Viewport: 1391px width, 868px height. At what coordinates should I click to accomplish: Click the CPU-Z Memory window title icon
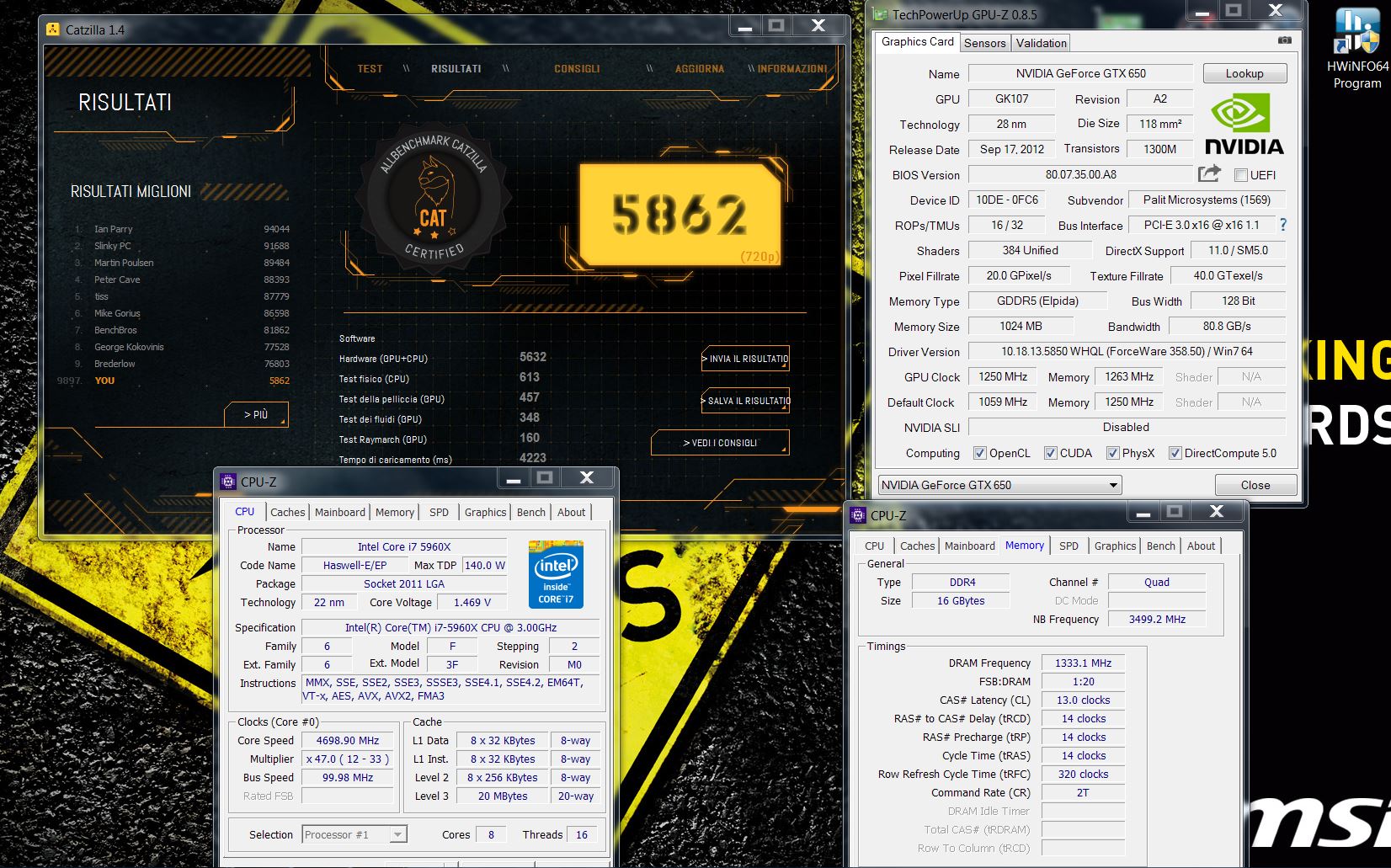857,515
